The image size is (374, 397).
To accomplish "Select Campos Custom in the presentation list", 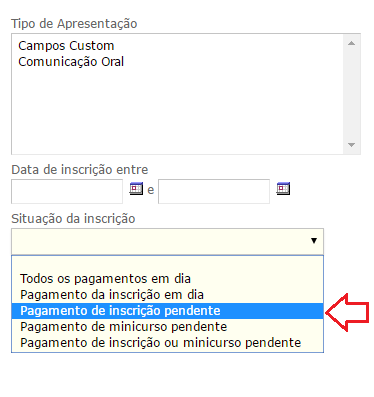I will click(66, 46).
